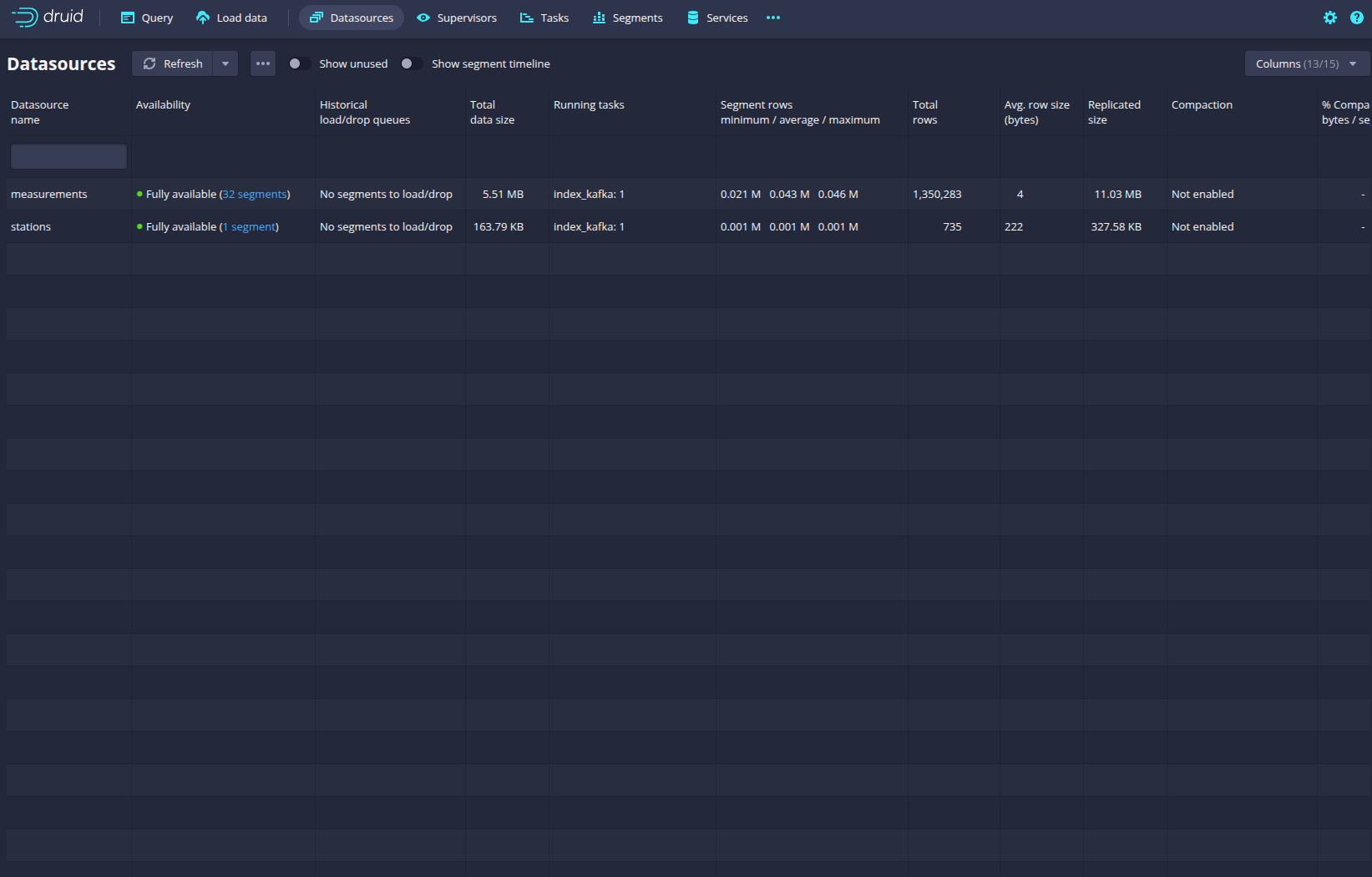Image resolution: width=1372 pixels, height=877 pixels.
Task: Click the Datasource name filter field
Action: click(68, 156)
